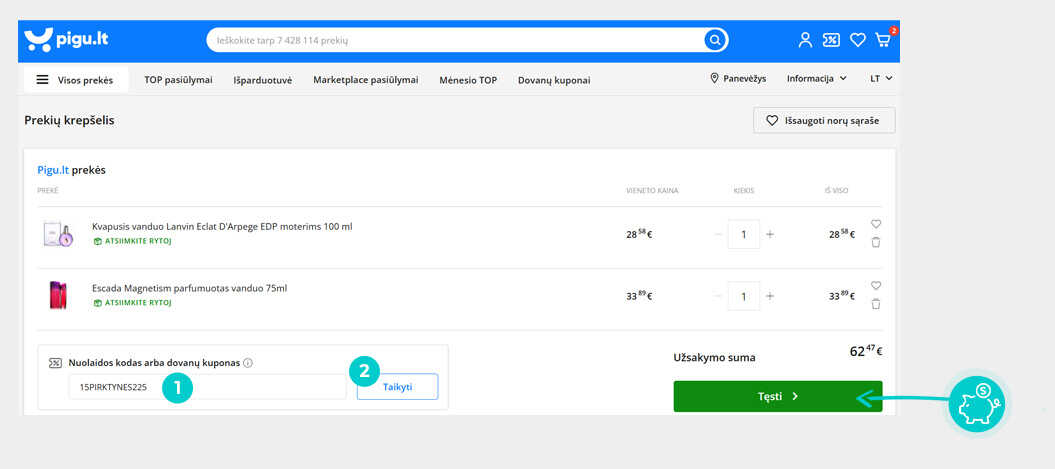Image resolution: width=1055 pixels, height=469 pixels.
Task: Open the Visos prekės menu
Action: point(76,80)
